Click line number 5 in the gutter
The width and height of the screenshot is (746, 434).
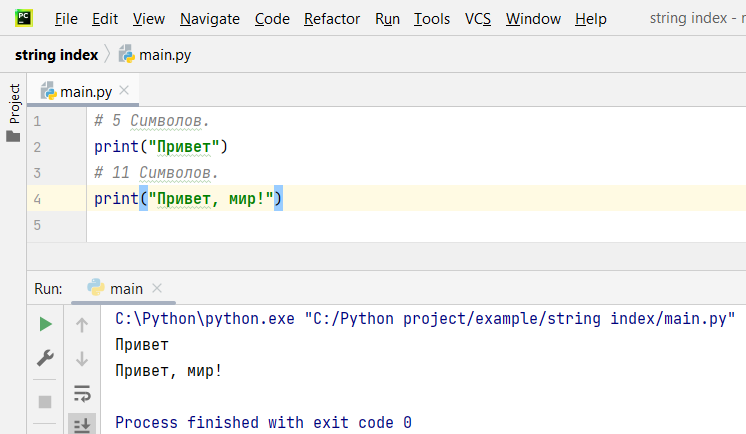[x=37, y=225]
